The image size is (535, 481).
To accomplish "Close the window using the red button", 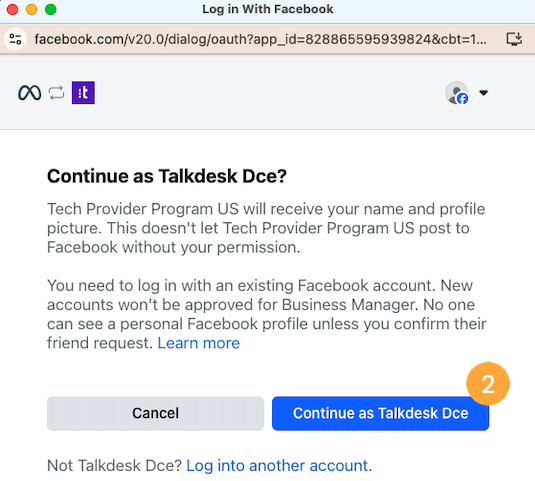I will coord(12,9).
